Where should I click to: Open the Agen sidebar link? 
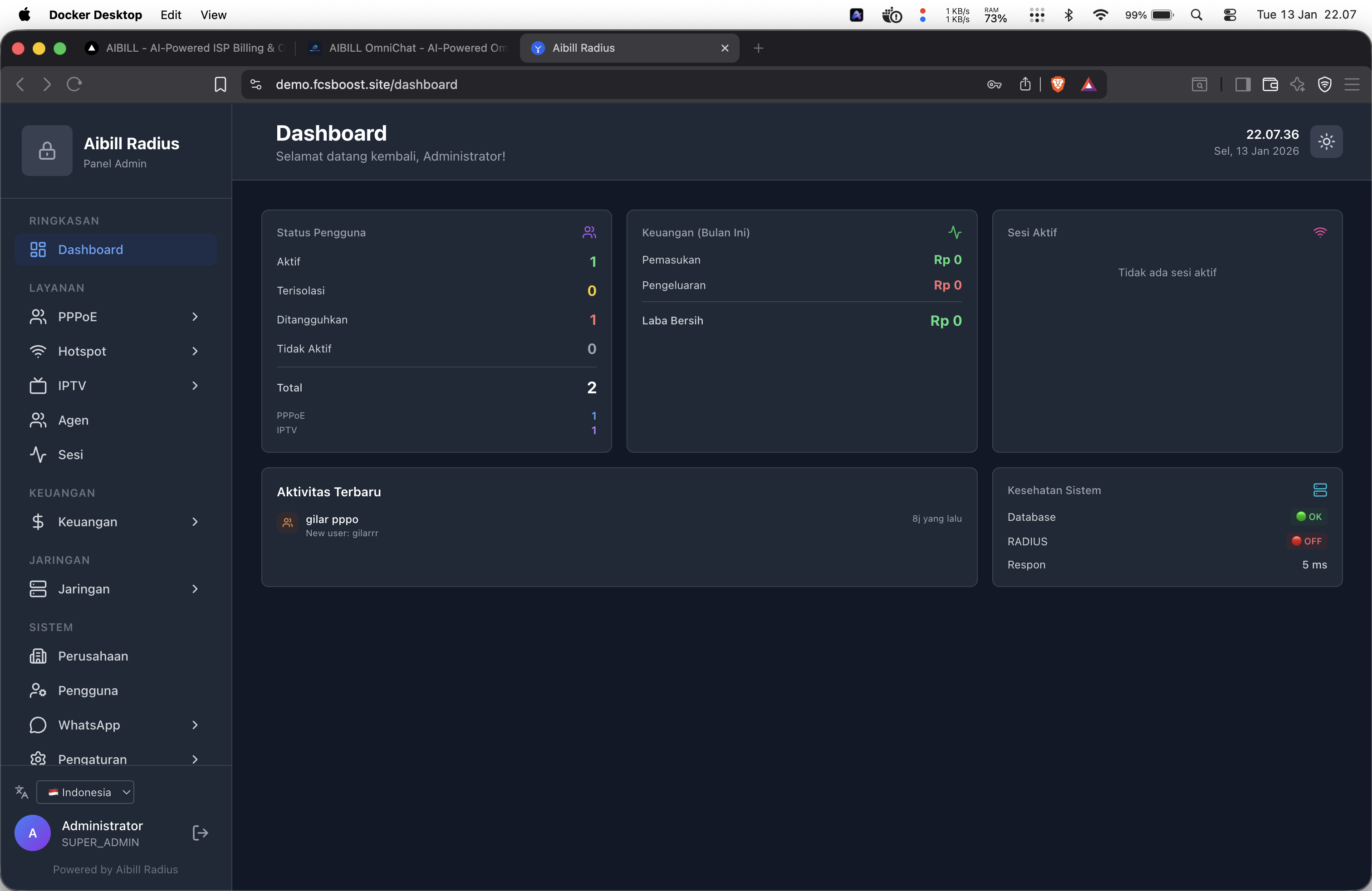click(73, 420)
